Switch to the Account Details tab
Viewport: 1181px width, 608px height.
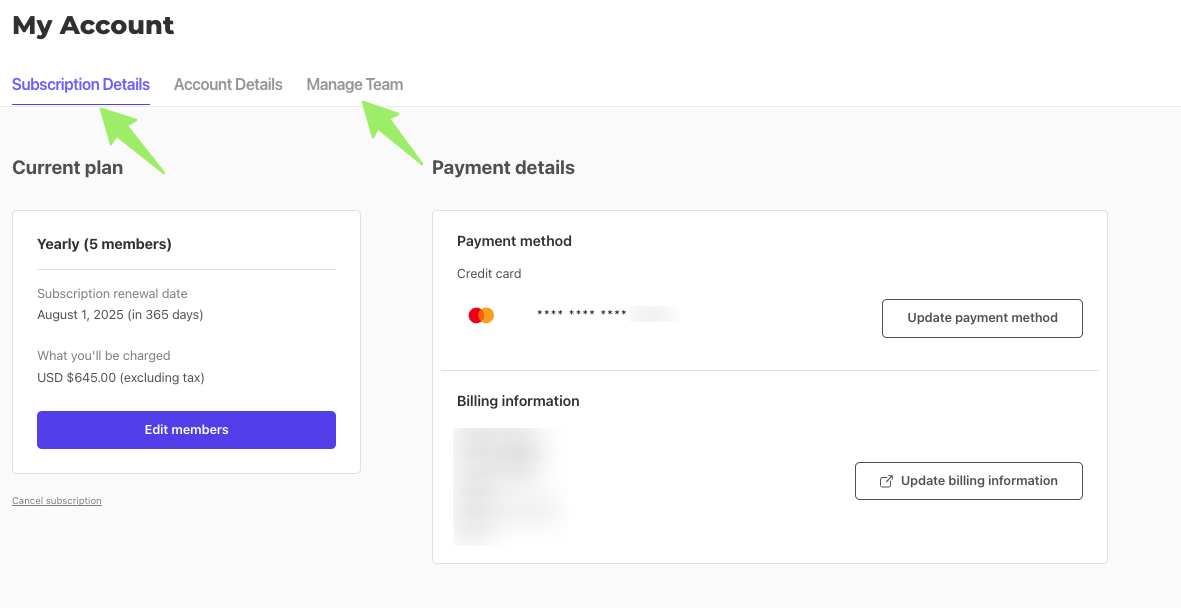(227, 84)
